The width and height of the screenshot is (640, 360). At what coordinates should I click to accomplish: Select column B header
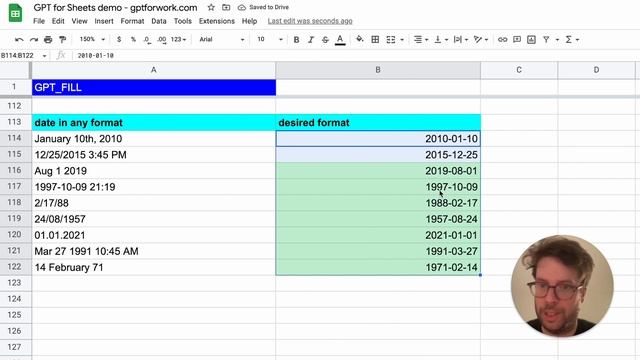[378, 70]
